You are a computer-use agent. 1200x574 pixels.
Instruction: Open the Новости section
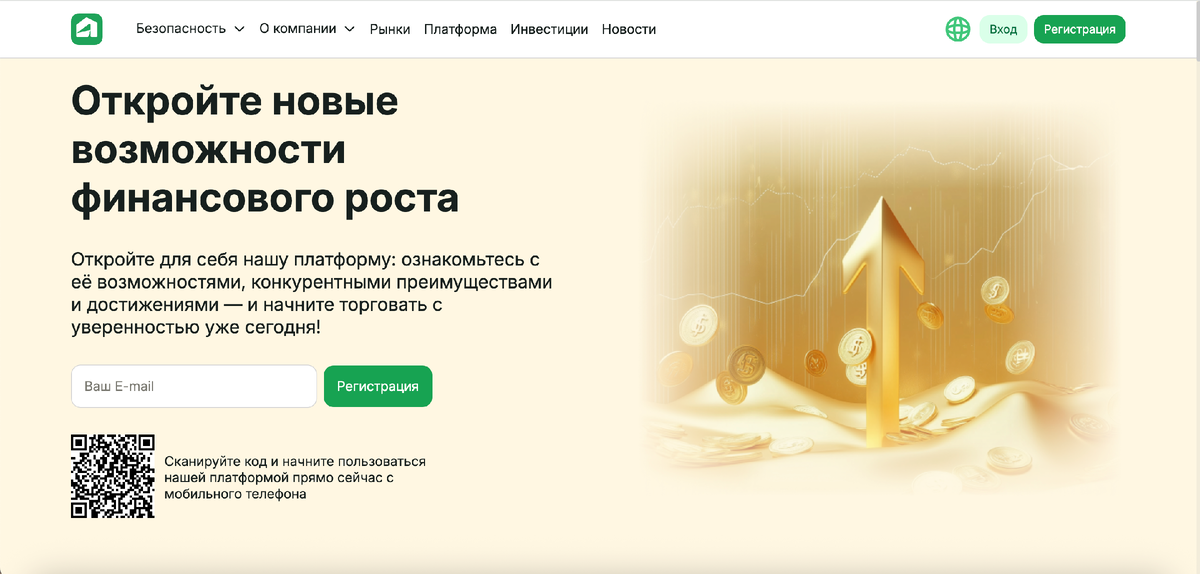(x=629, y=29)
